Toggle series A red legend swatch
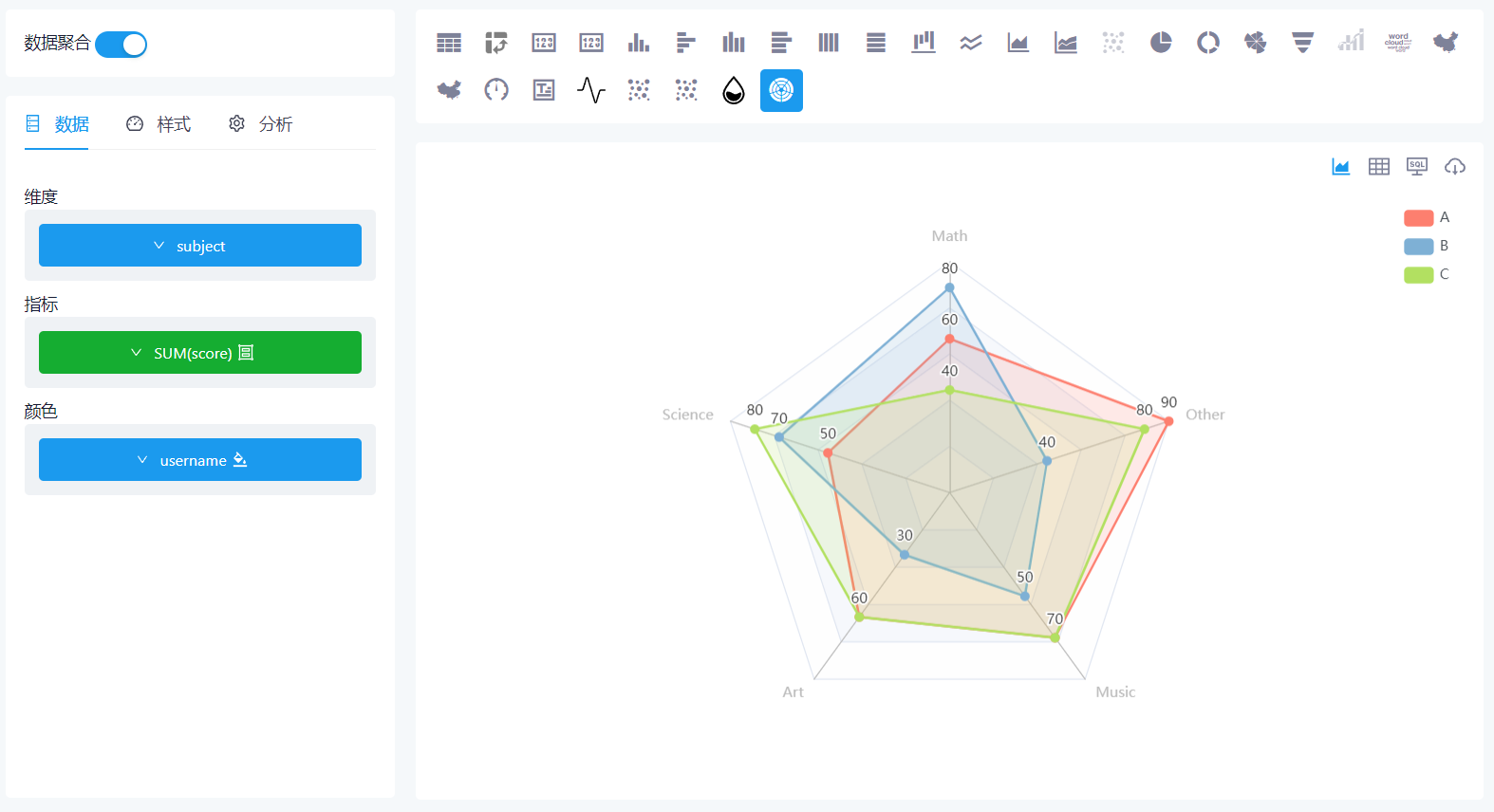 (x=1418, y=218)
